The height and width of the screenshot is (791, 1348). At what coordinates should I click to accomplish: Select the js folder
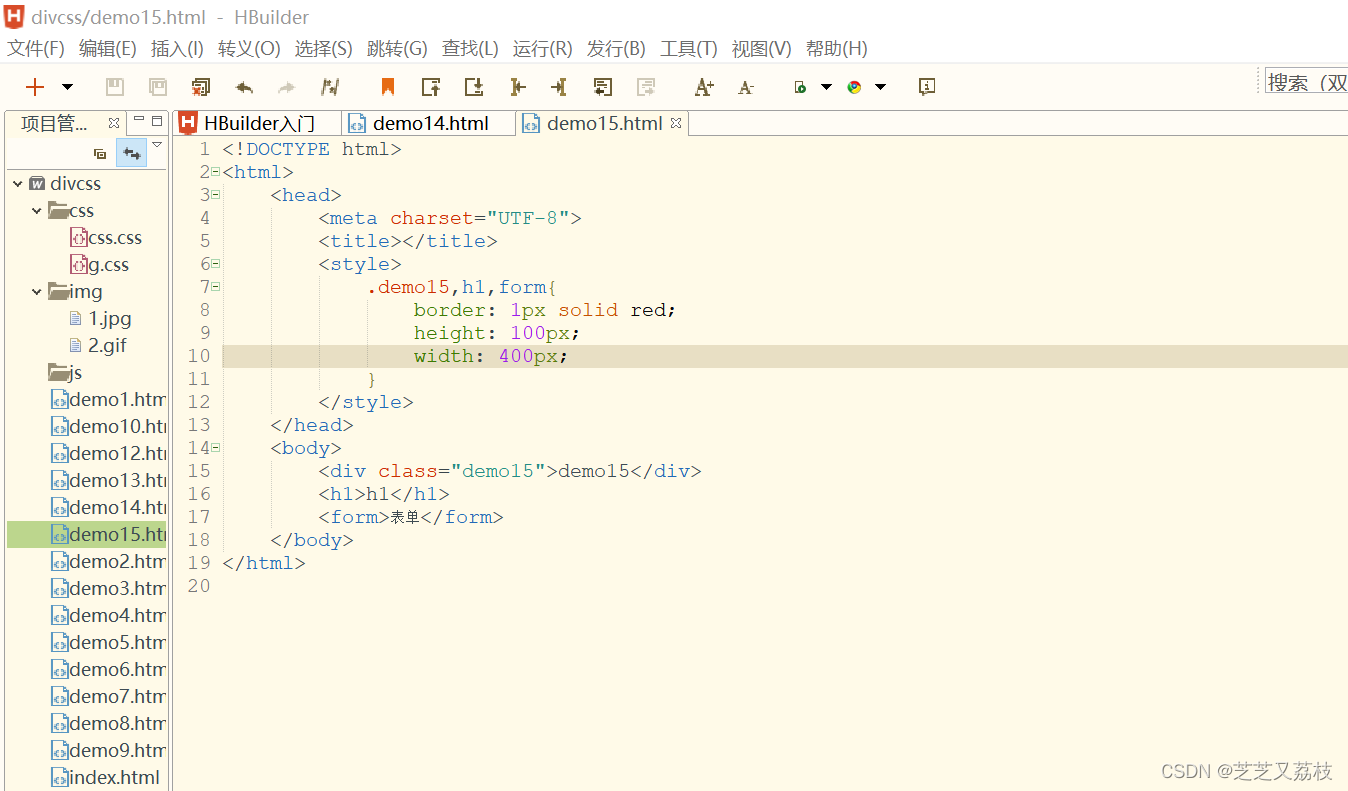(x=66, y=373)
